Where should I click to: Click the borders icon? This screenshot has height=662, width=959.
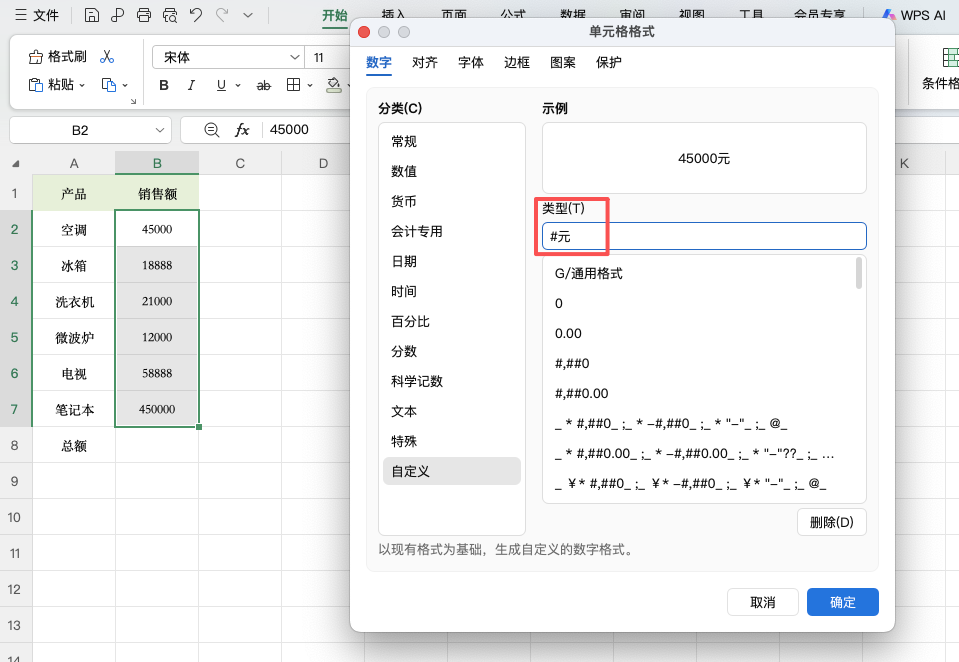294,85
